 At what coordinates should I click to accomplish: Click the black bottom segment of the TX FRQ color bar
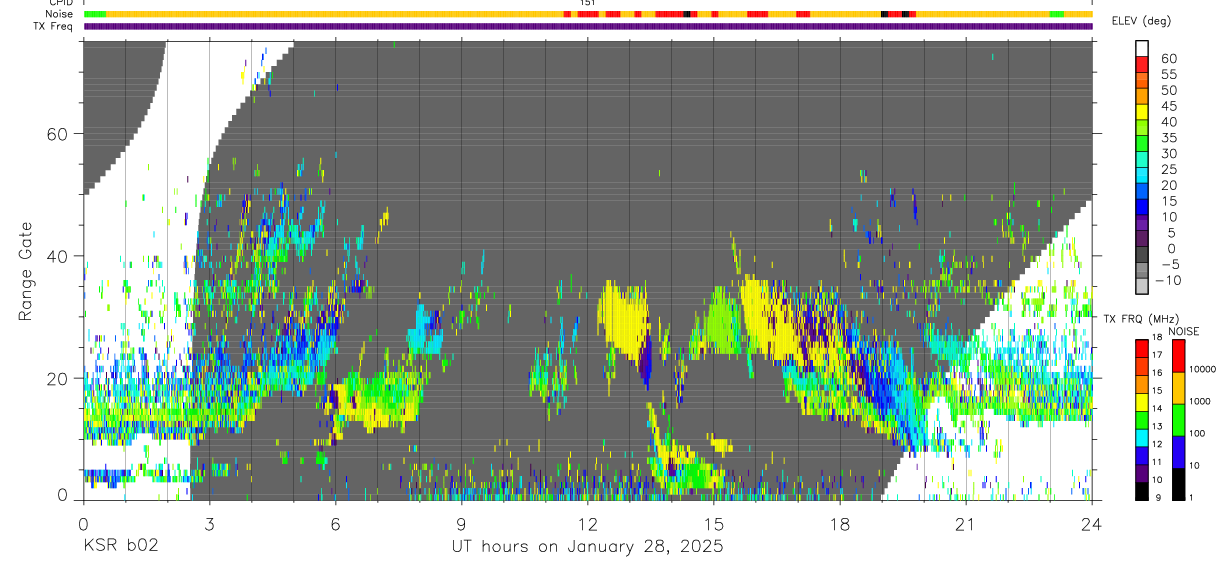click(1142, 491)
